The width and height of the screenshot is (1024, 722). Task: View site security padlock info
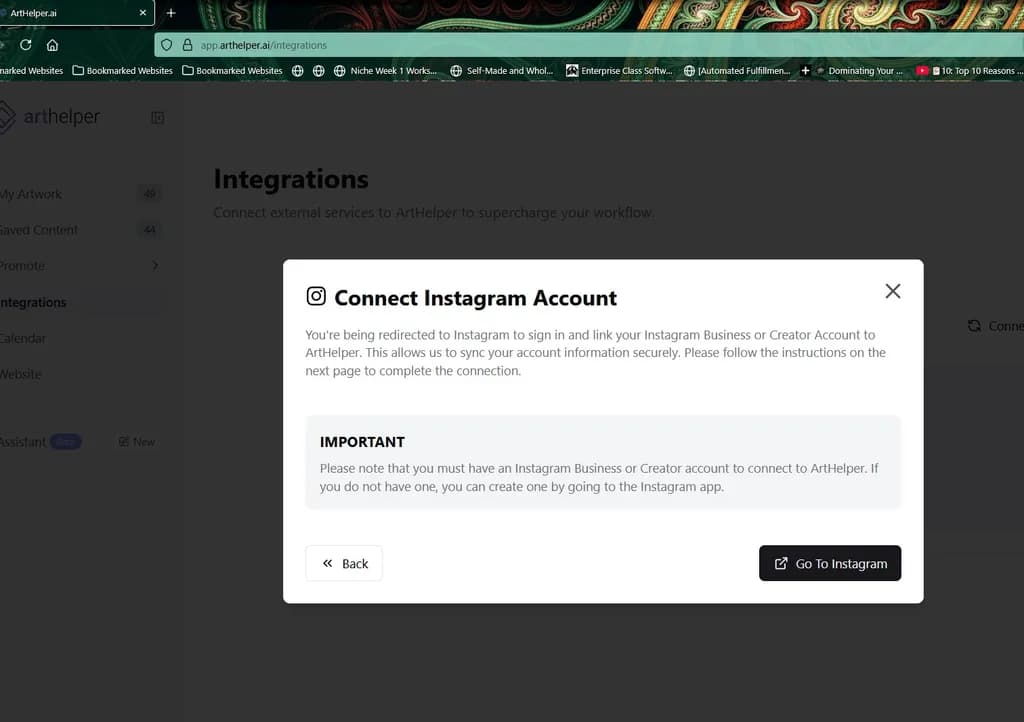[187, 45]
